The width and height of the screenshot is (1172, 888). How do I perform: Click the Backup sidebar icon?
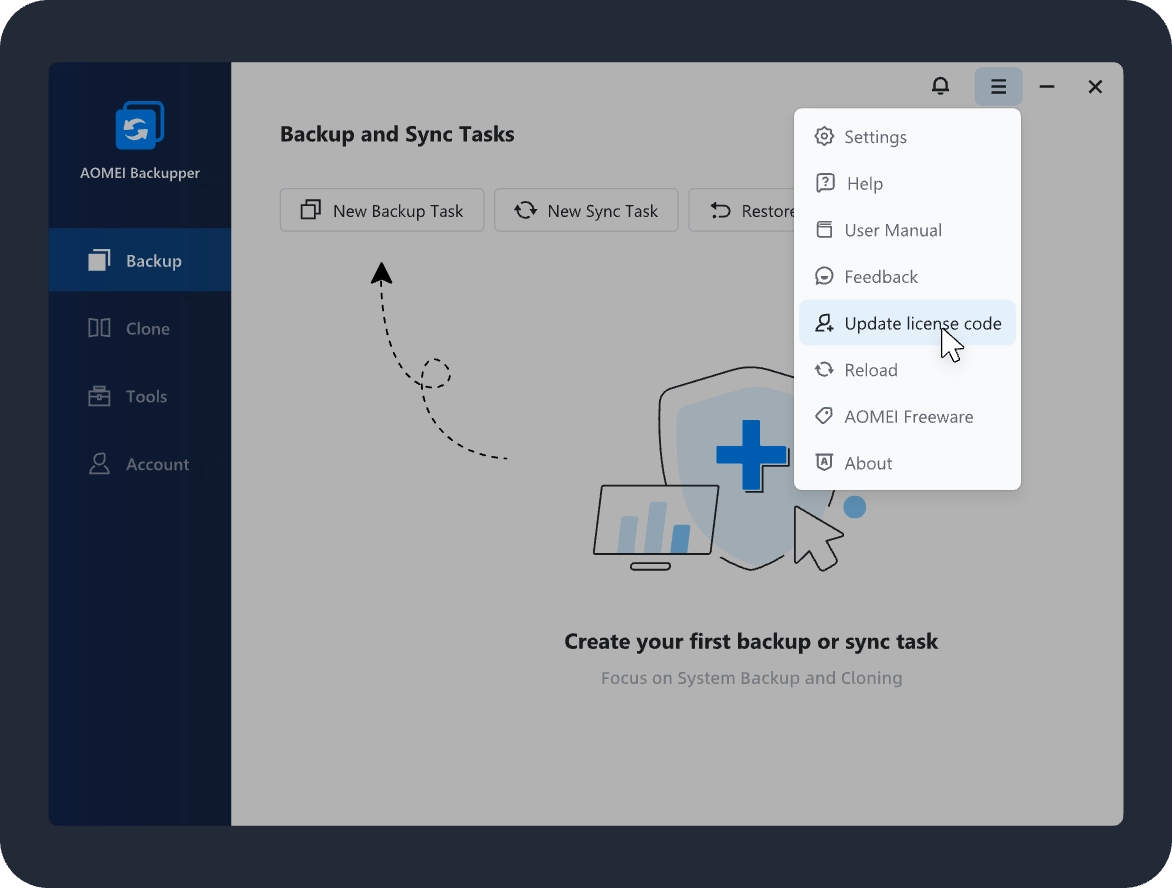click(99, 259)
